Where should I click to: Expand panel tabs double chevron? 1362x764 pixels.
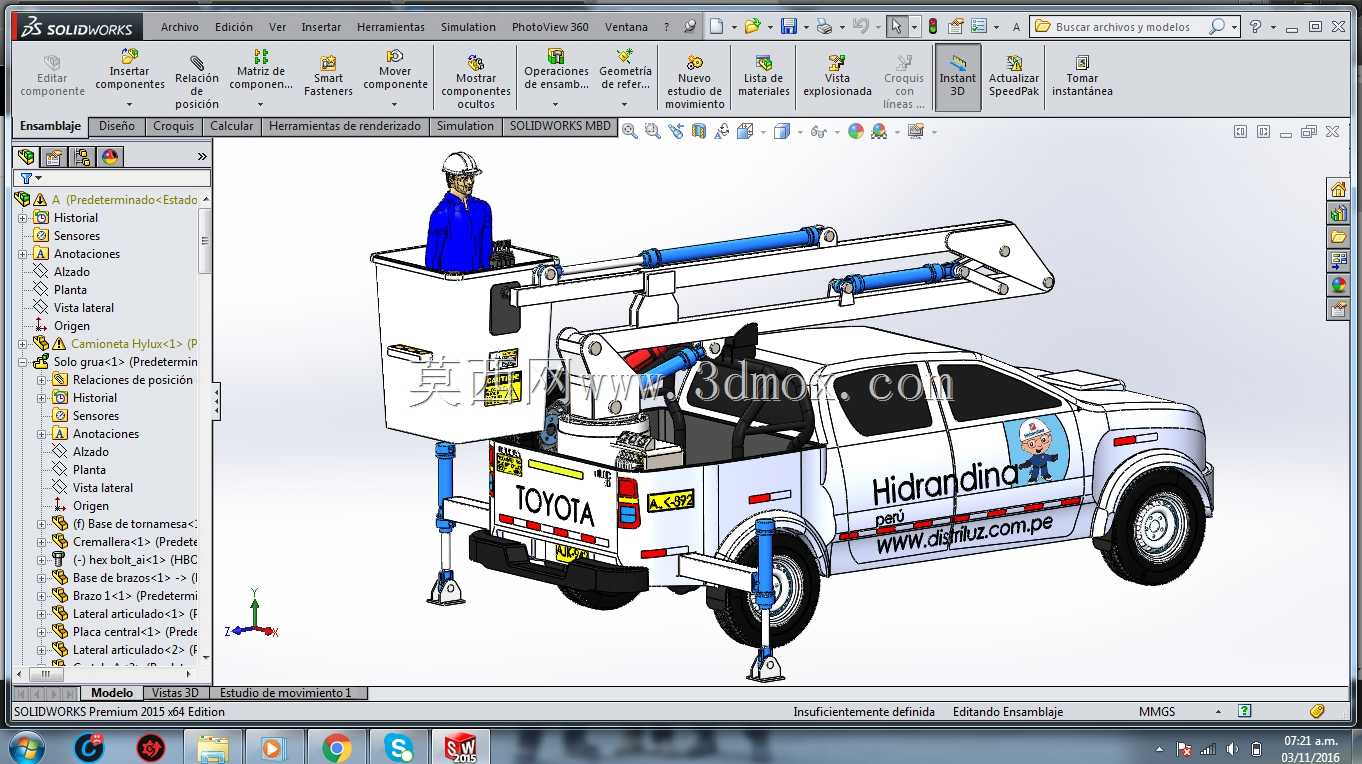click(202, 157)
